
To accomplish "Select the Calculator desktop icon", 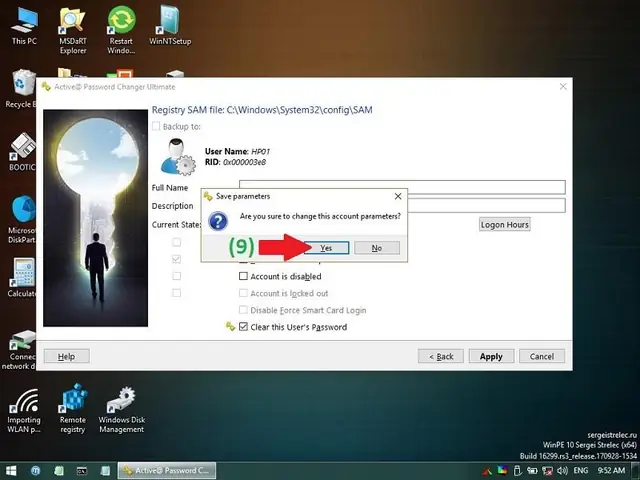I will pyautogui.click(x=22, y=278).
